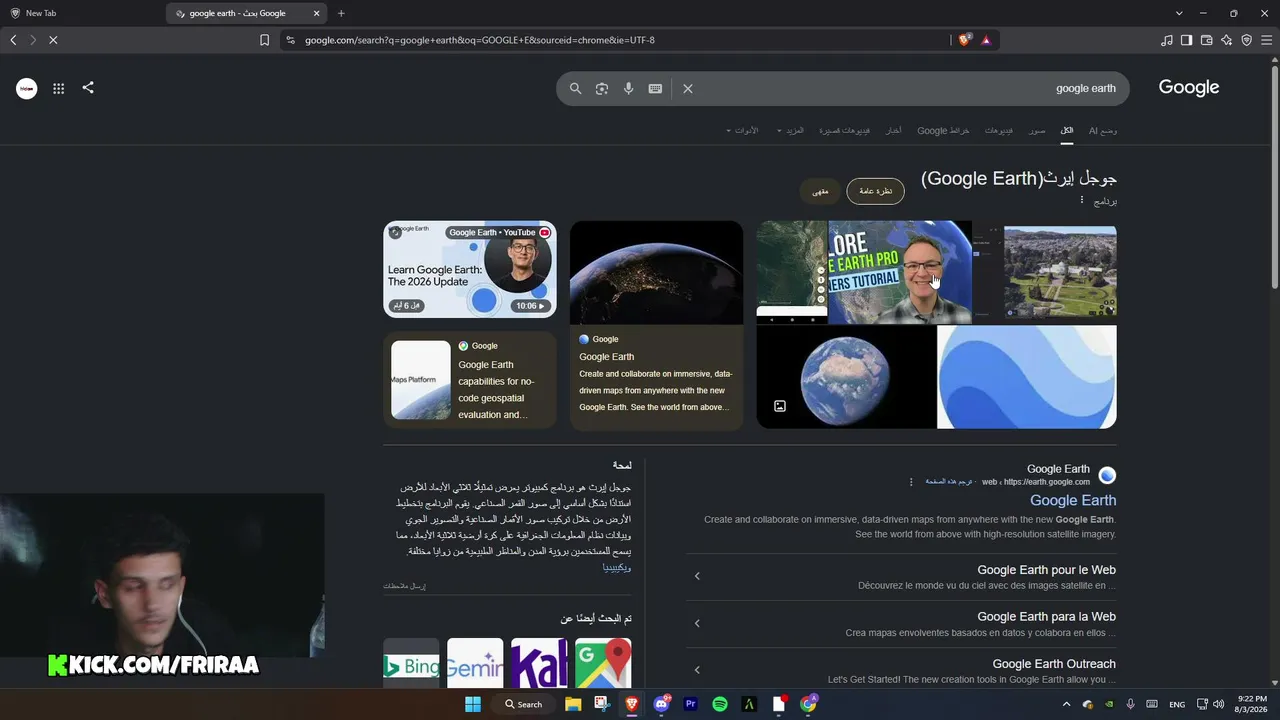Stop loading the page in the toolbar
Viewport: 1280px width, 720px height.
(x=53, y=40)
